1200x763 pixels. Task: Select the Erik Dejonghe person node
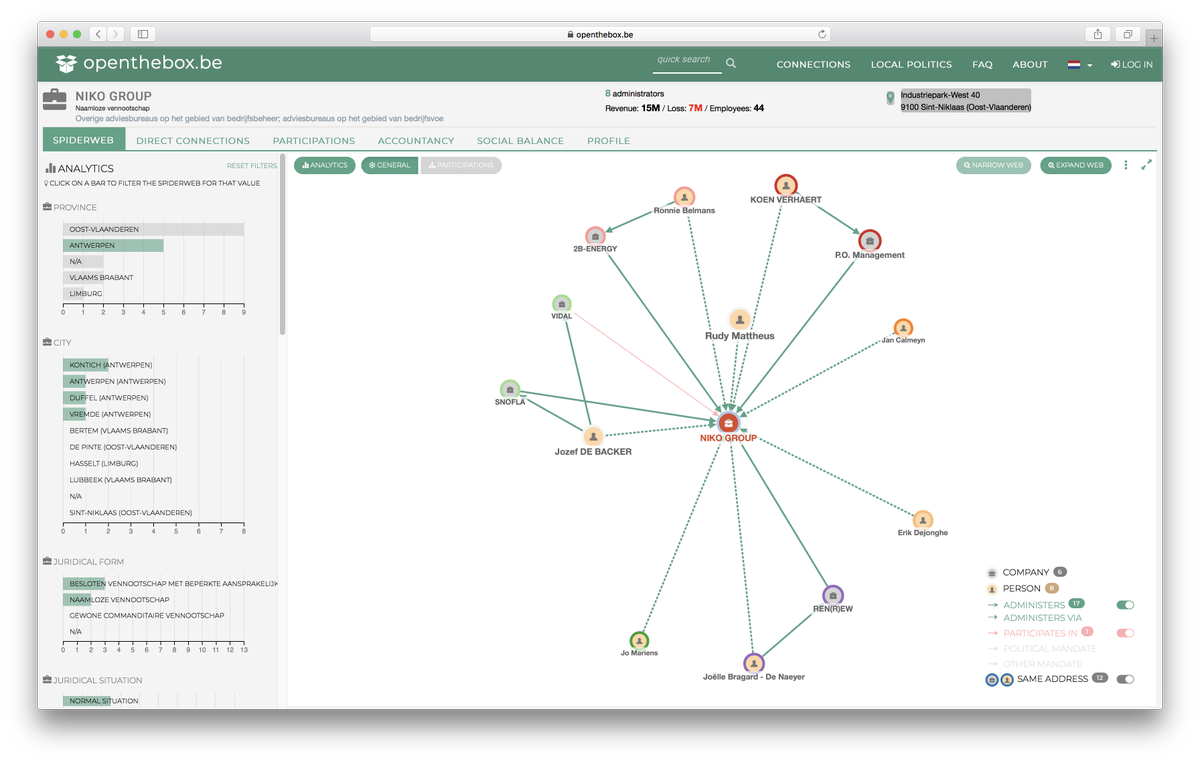[923, 520]
